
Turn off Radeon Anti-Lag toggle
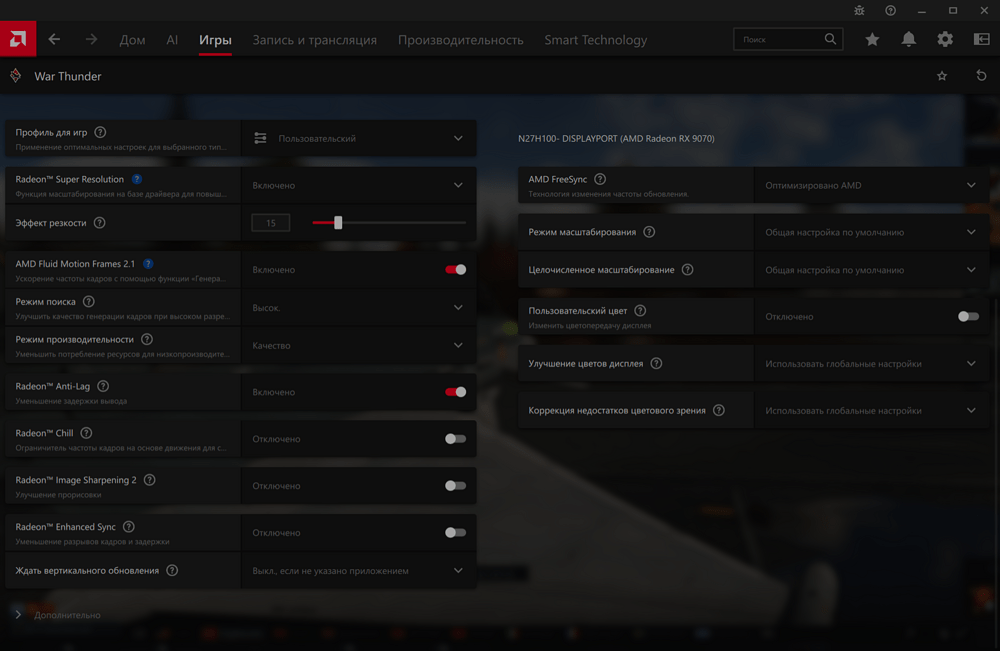[x=455, y=392]
